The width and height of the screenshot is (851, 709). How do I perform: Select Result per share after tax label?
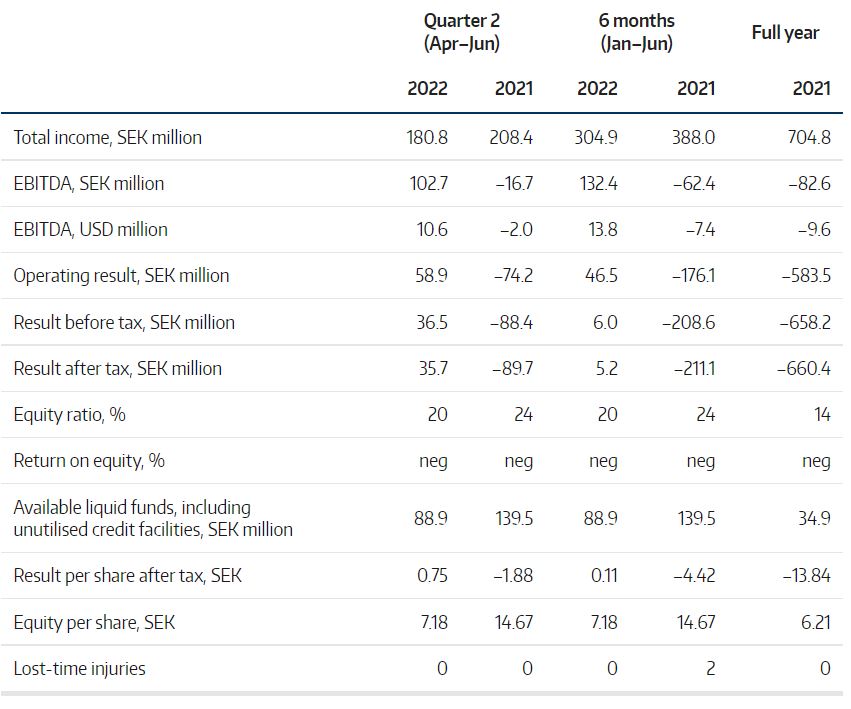[127, 576]
